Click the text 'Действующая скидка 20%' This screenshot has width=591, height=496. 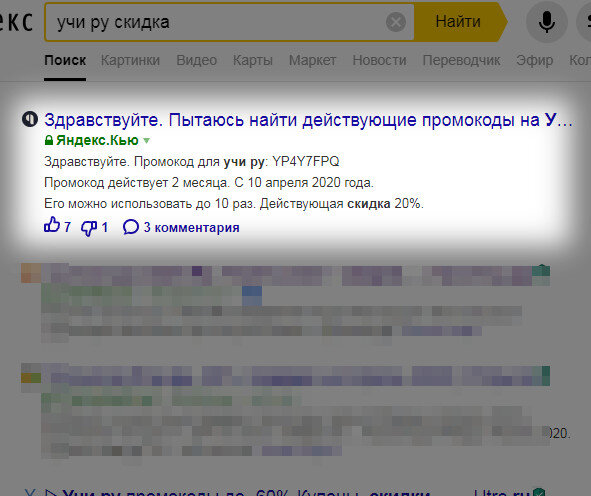pos(341,204)
